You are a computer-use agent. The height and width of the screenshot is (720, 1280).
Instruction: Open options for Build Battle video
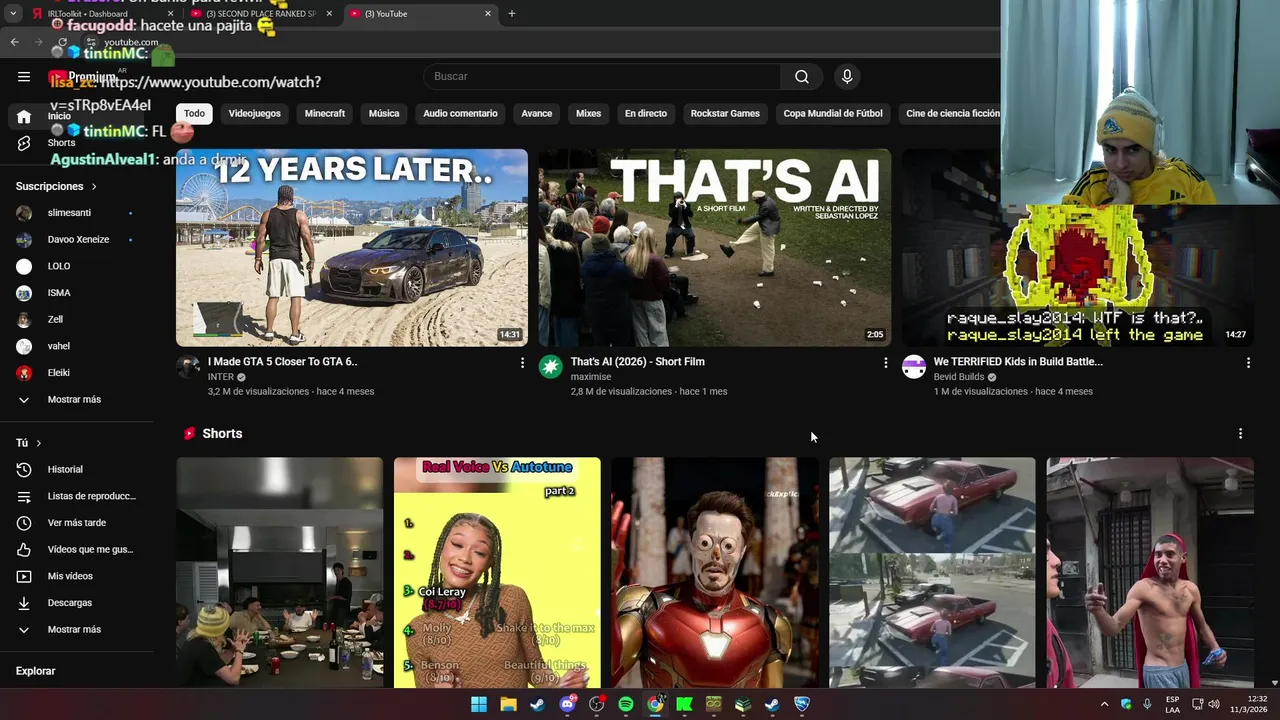point(1248,363)
